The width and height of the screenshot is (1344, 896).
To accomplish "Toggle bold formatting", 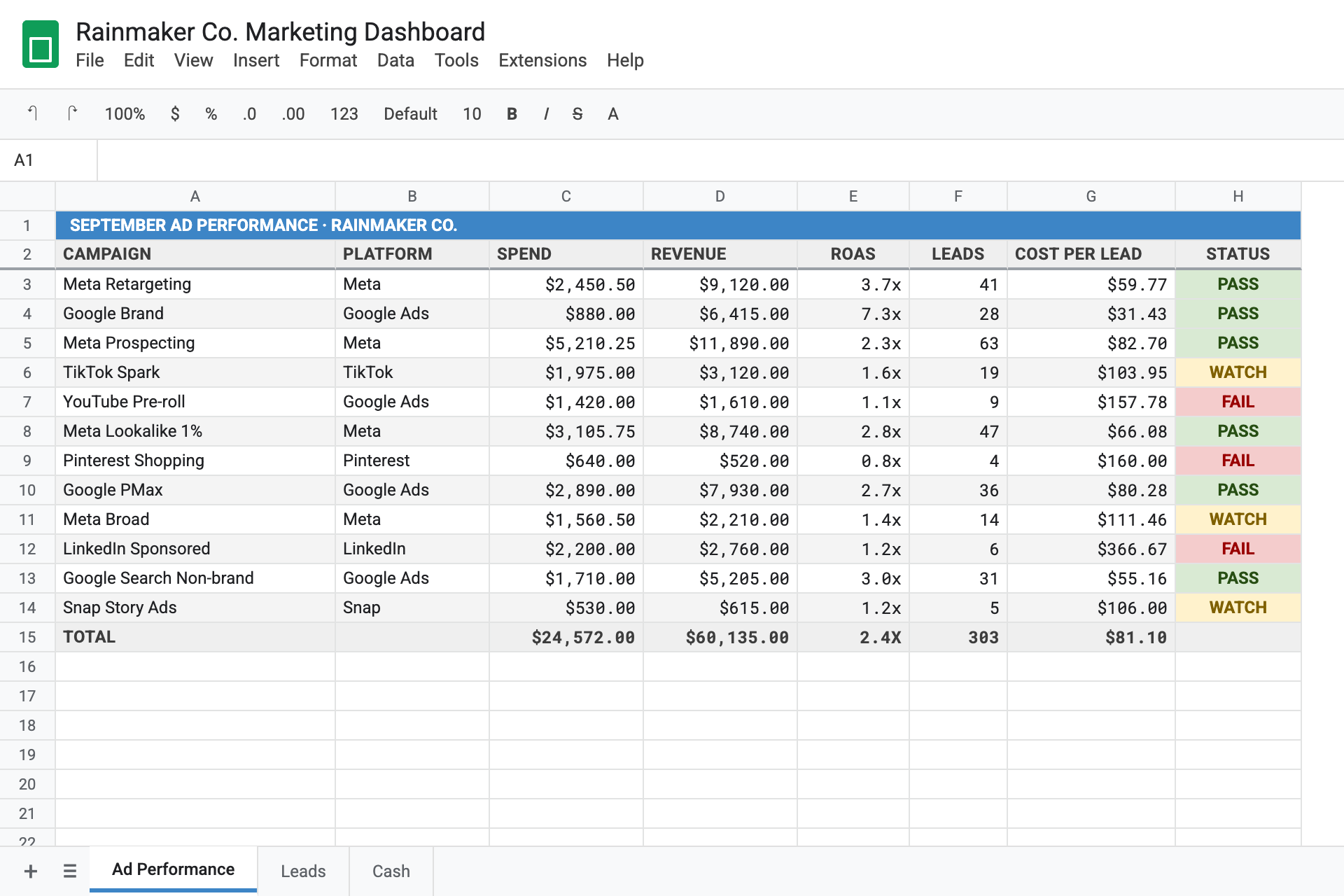I will pyautogui.click(x=512, y=113).
